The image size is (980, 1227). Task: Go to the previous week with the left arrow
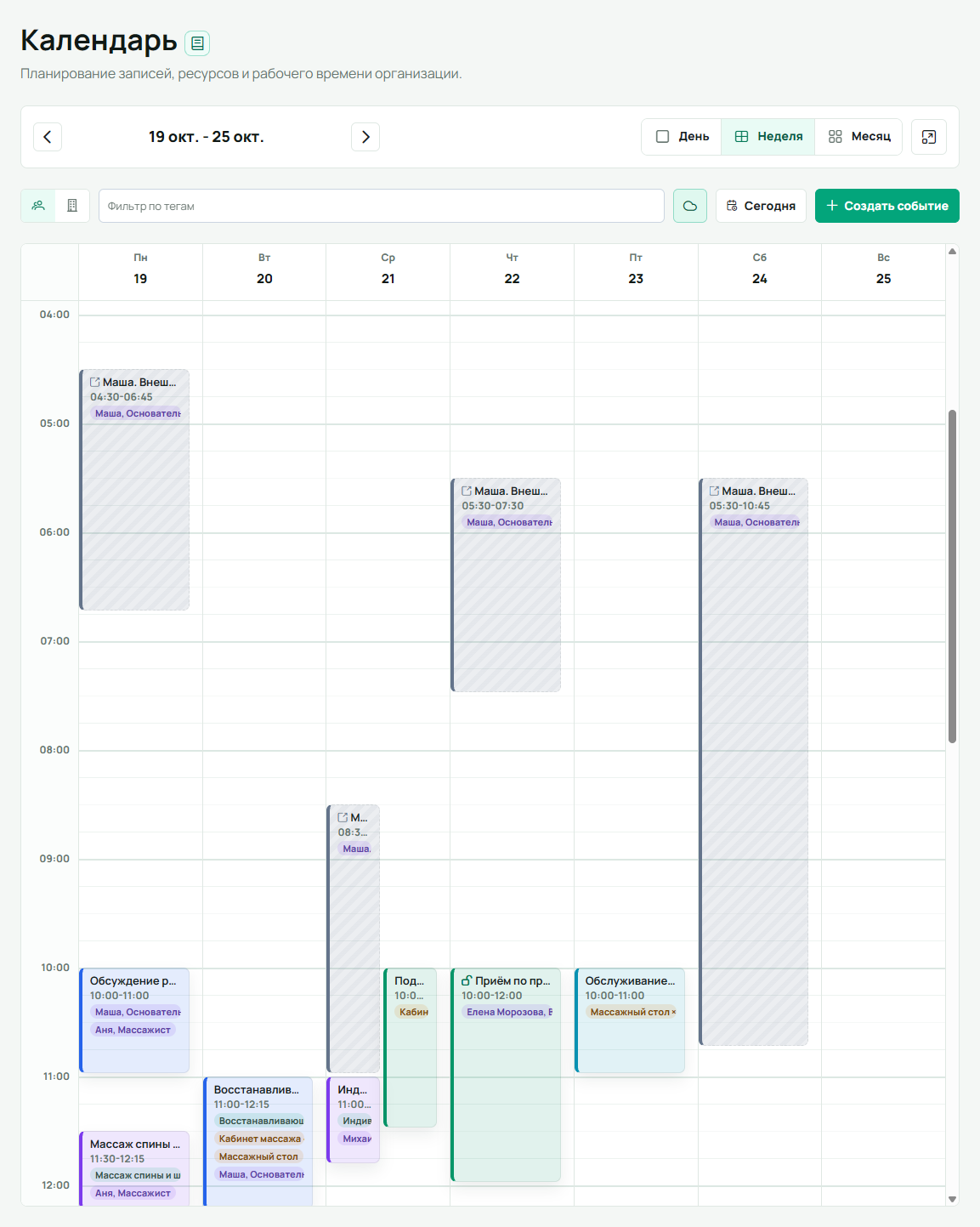pyautogui.click(x=48, y=137)
